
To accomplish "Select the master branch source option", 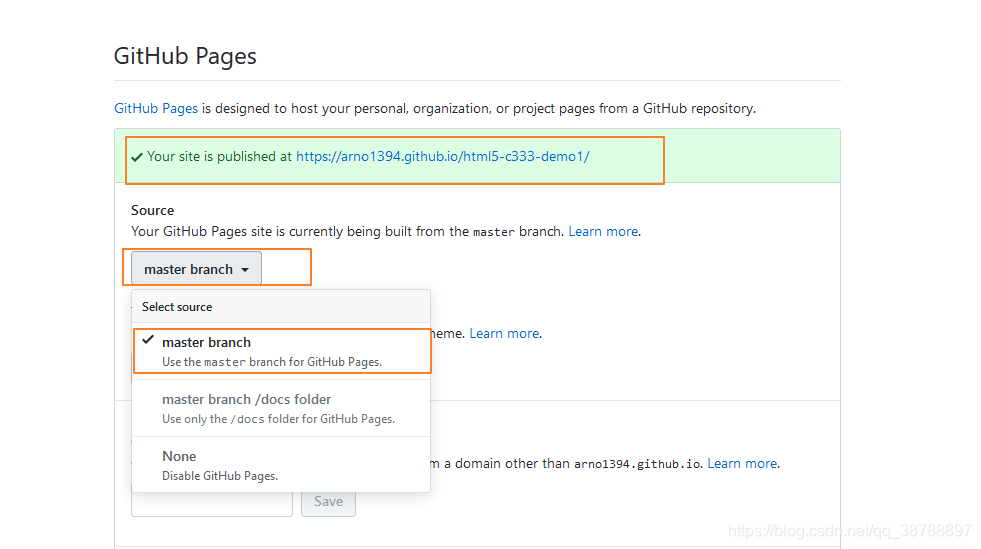I will point(282,351).
